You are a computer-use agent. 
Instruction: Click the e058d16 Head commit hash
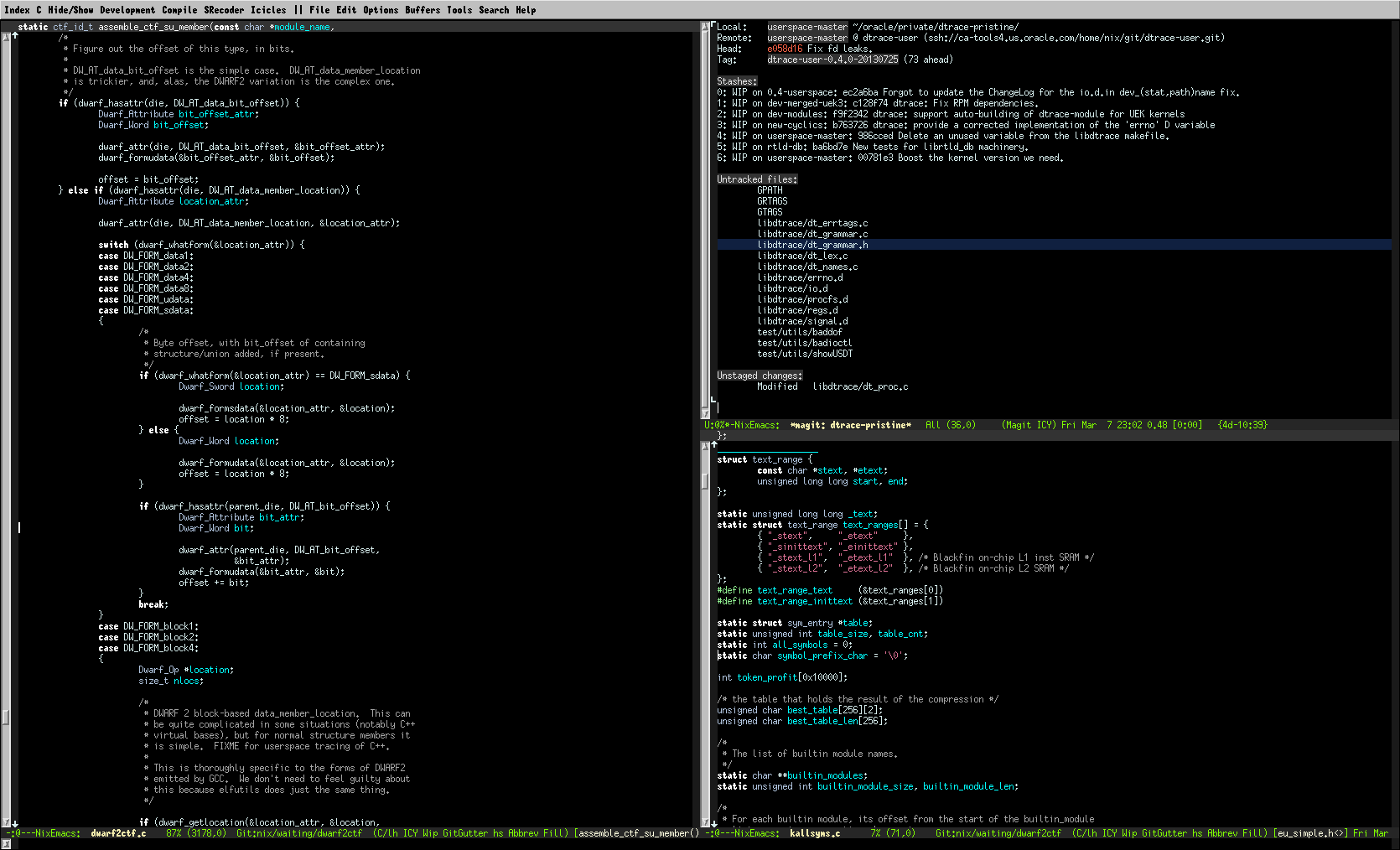785,49
